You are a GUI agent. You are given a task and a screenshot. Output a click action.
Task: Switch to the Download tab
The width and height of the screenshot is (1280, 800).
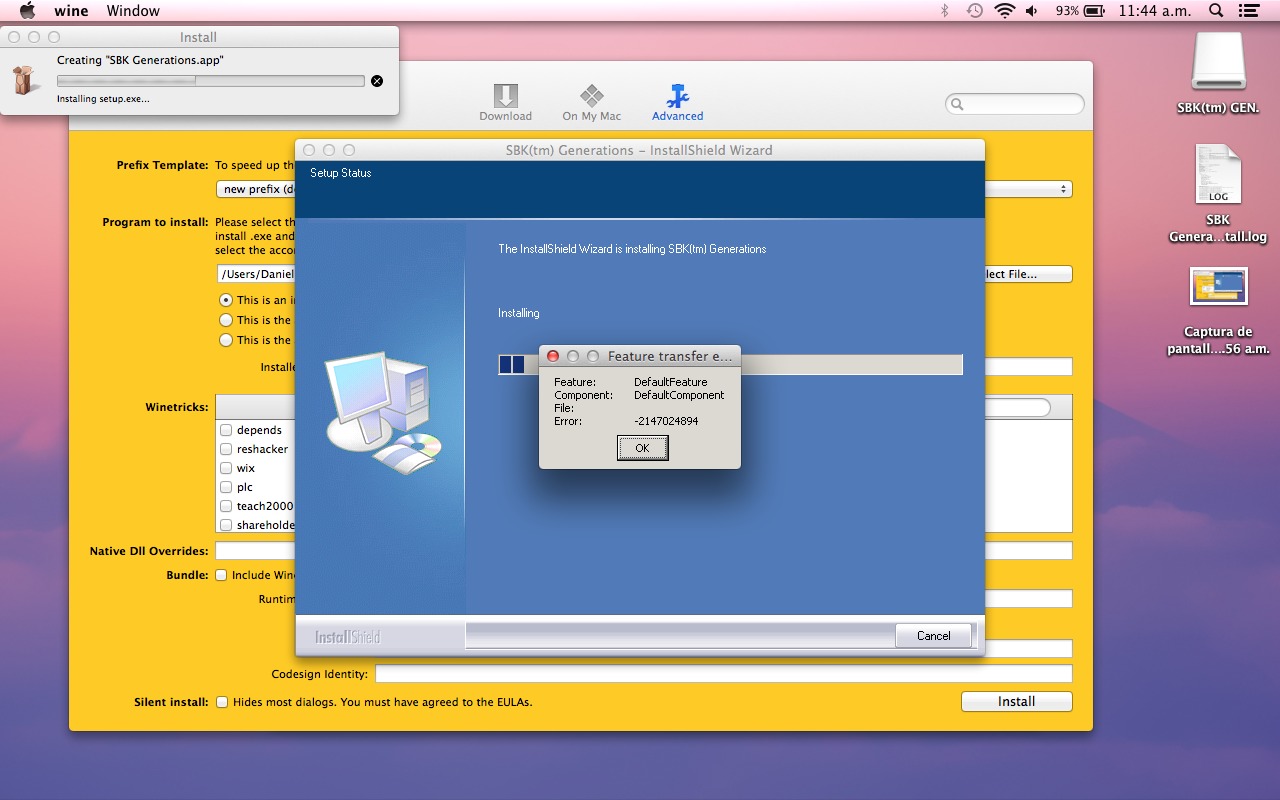click(x=505, y=102)
